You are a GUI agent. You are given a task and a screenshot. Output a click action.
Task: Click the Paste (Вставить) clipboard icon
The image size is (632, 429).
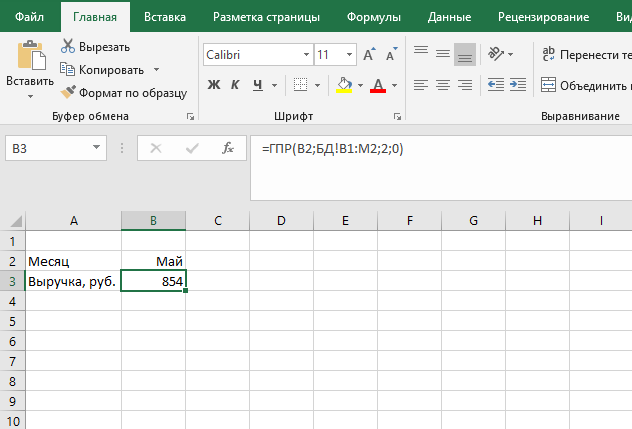[x=31, y=55]
